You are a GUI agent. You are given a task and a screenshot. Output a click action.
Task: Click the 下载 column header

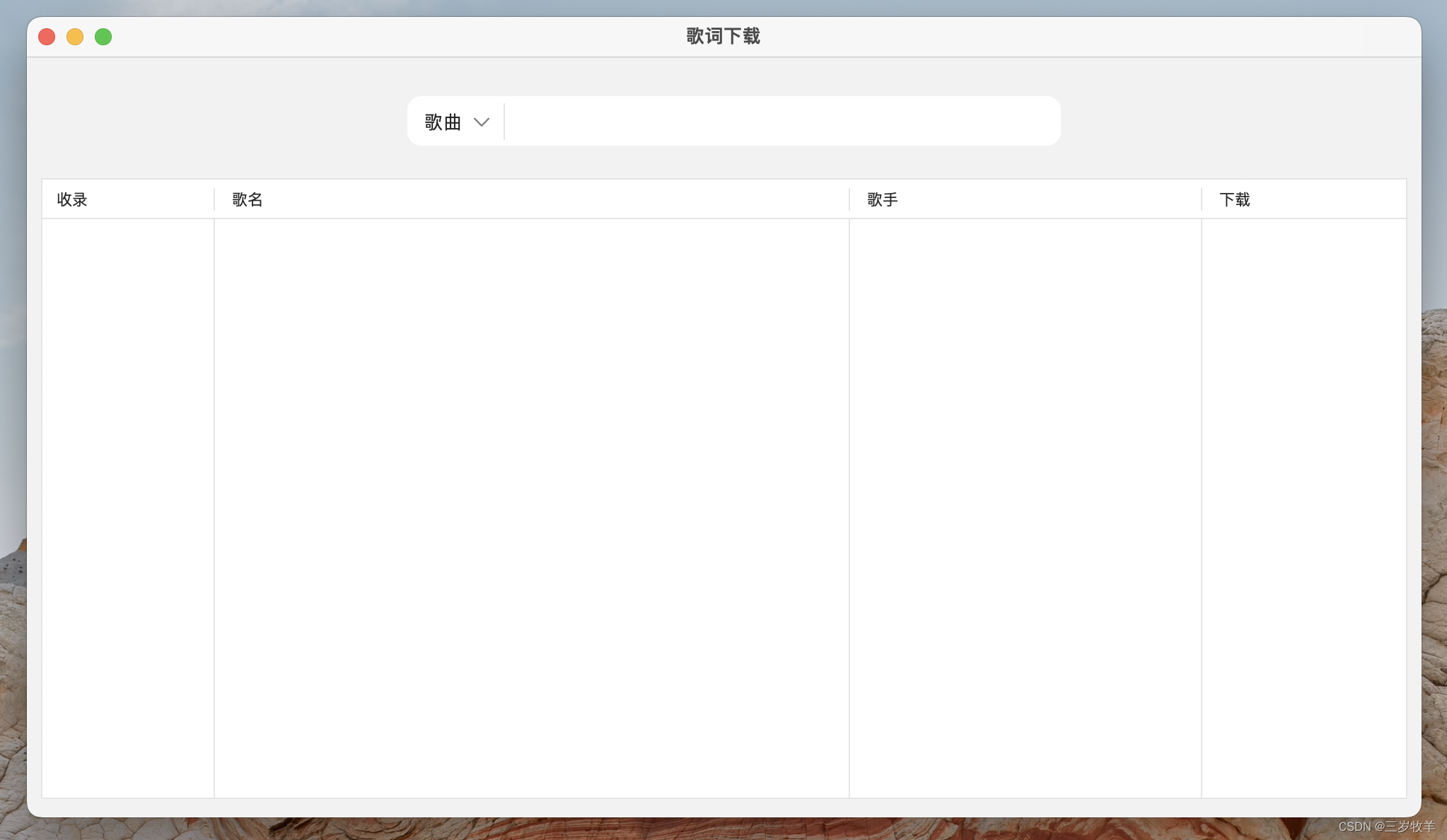[1235, 199]
